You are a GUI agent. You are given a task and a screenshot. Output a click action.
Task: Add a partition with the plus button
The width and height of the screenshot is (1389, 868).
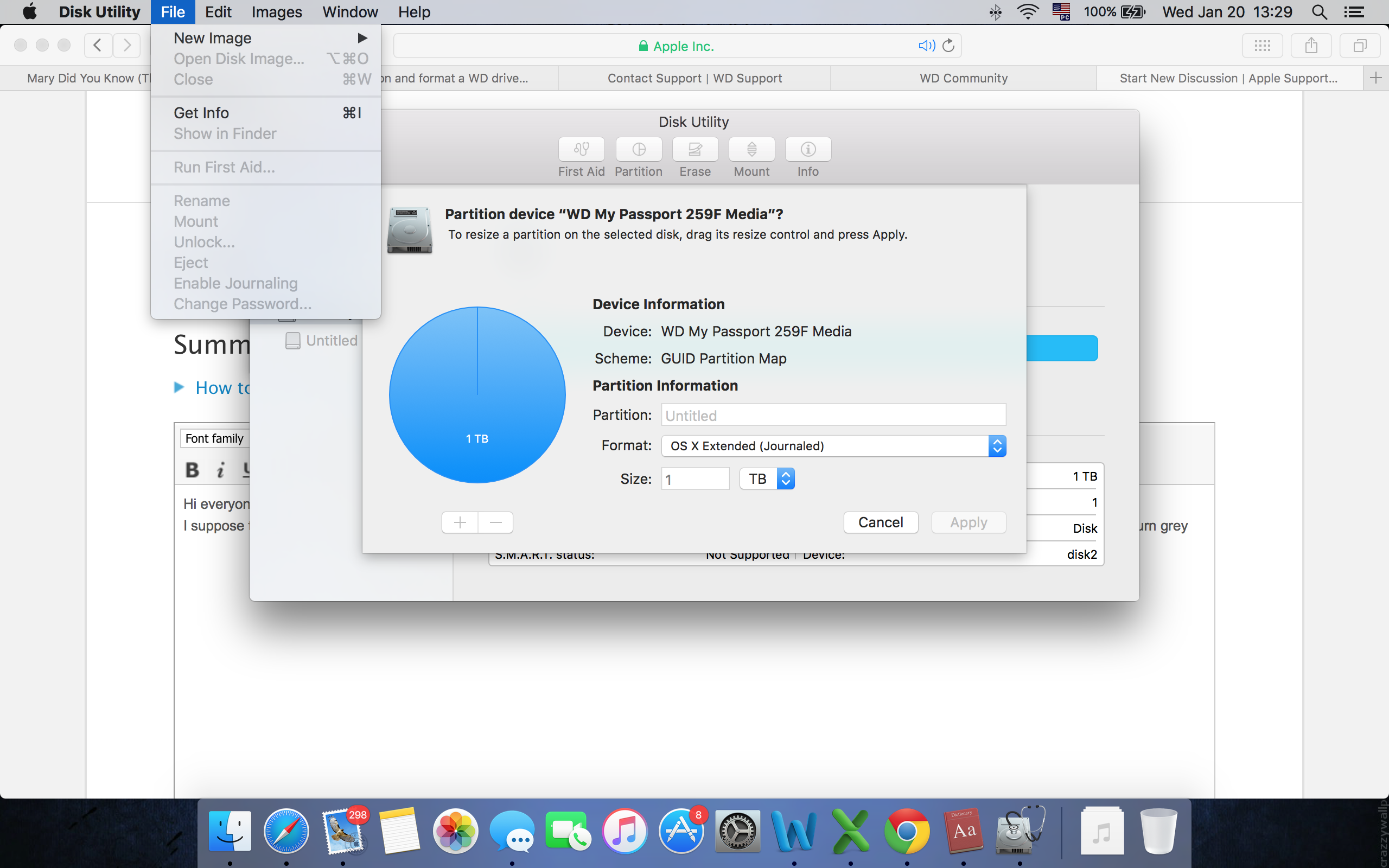click(x=460, y=522)
